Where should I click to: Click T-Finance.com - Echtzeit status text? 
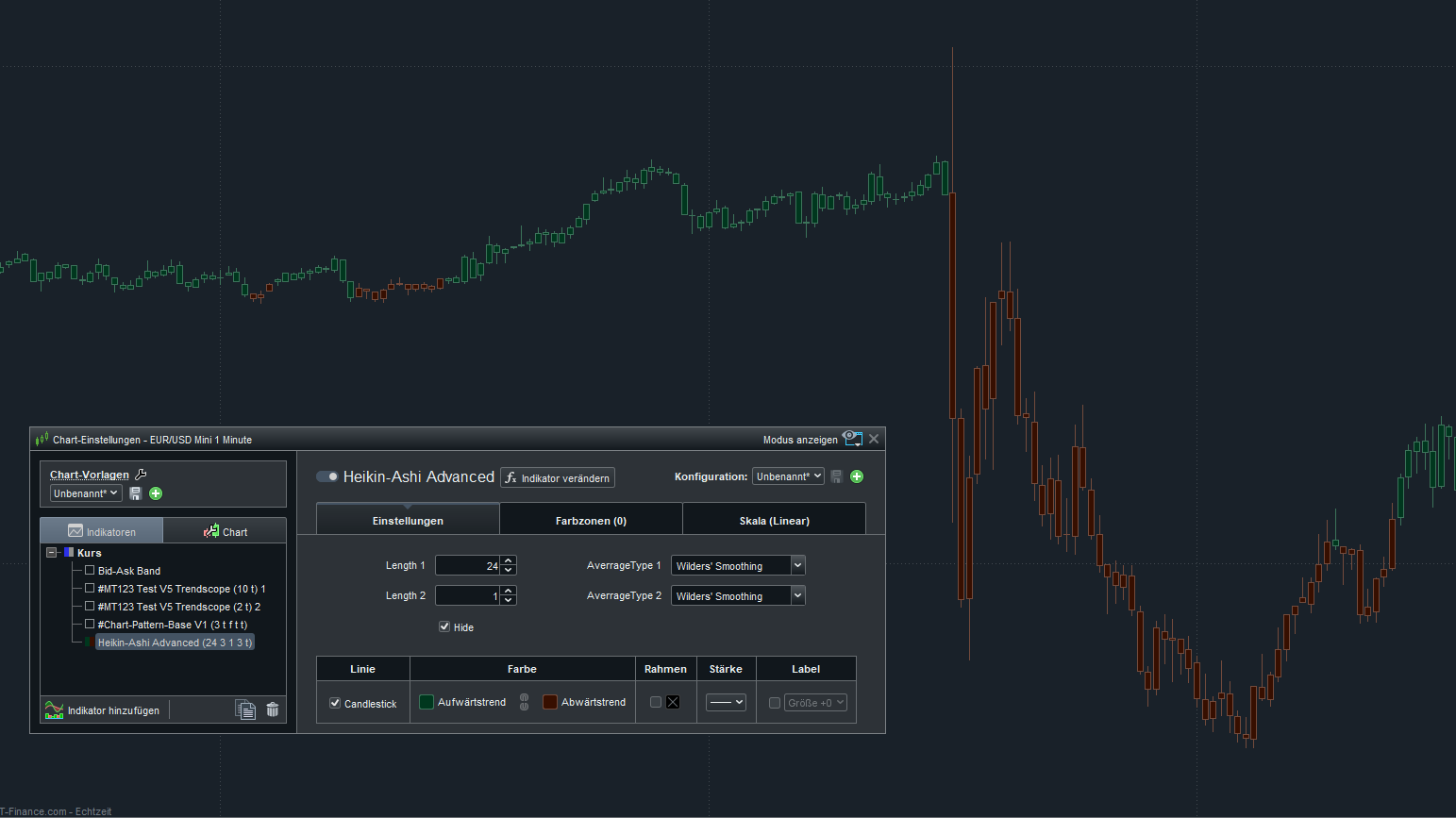(56, 811)
